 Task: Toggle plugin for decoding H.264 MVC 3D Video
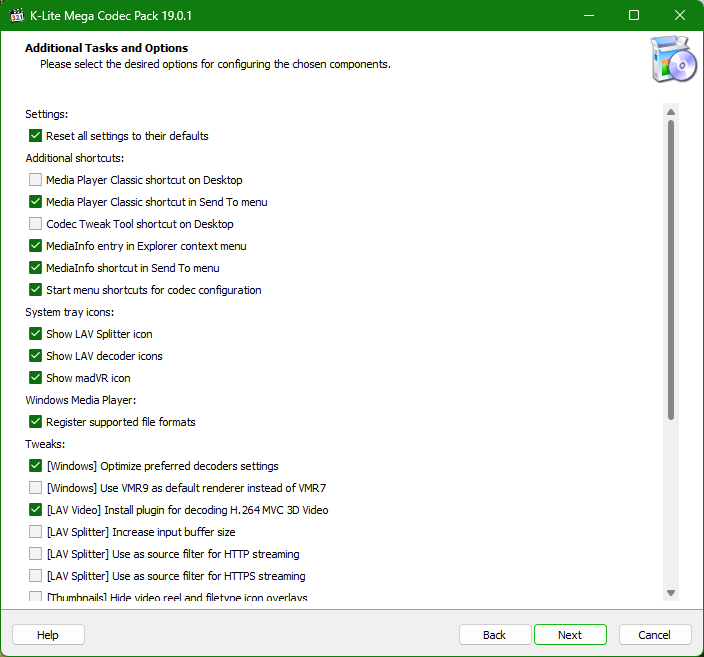35,510
